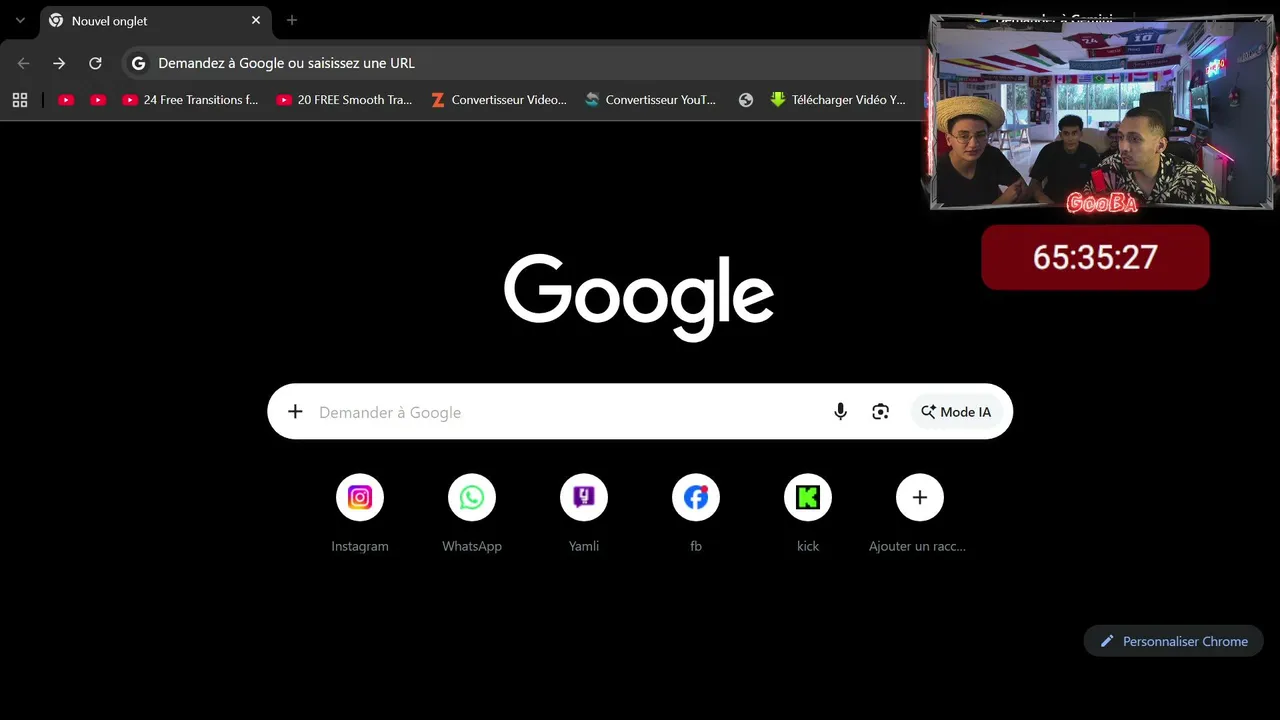Open the globe icon bookmark

click(746, 100)
